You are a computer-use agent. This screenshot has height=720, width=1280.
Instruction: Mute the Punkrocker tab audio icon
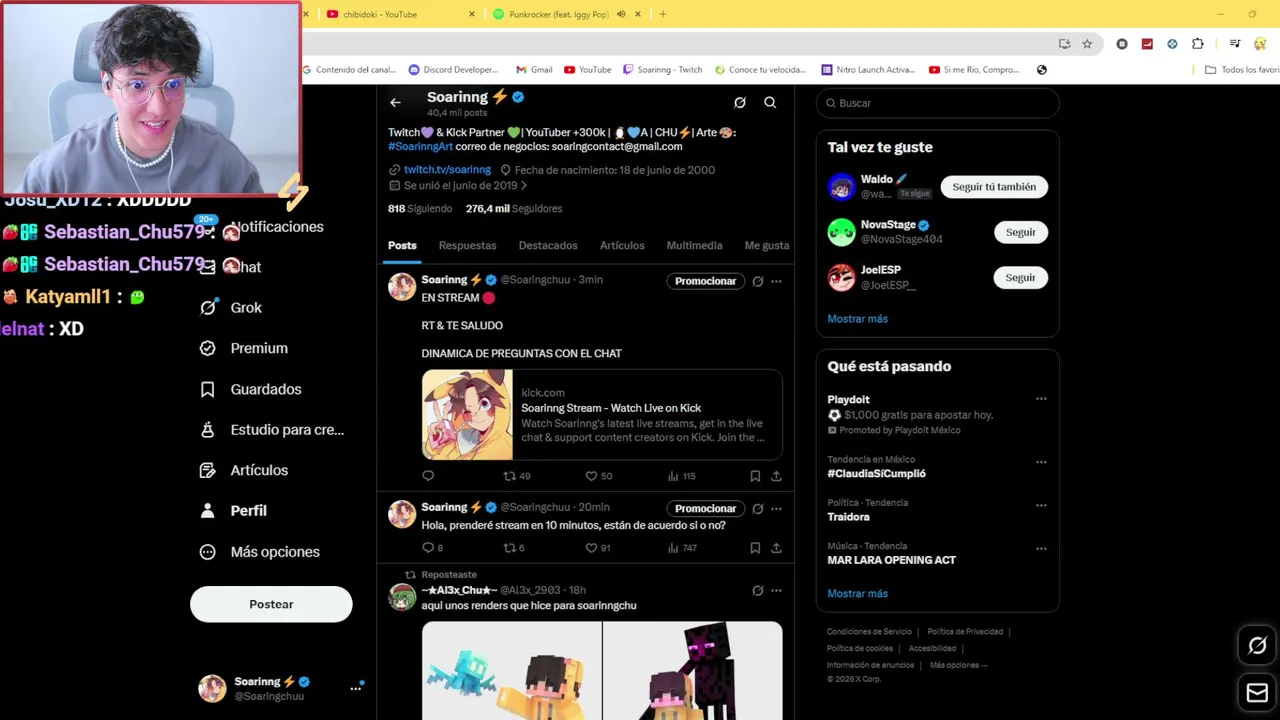click(x=621, y=14)
